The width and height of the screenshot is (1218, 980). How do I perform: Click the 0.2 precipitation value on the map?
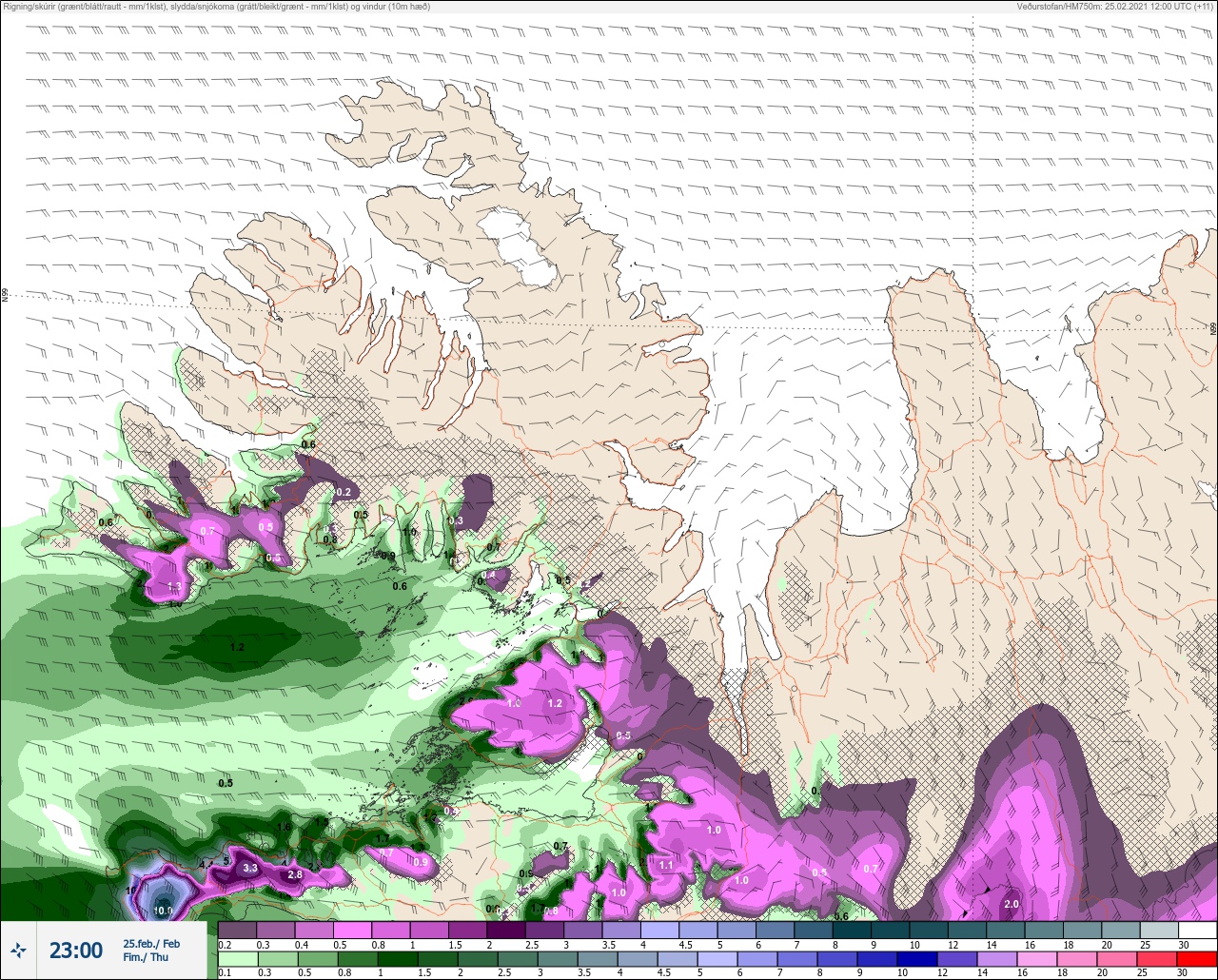[x=344, y=492]
